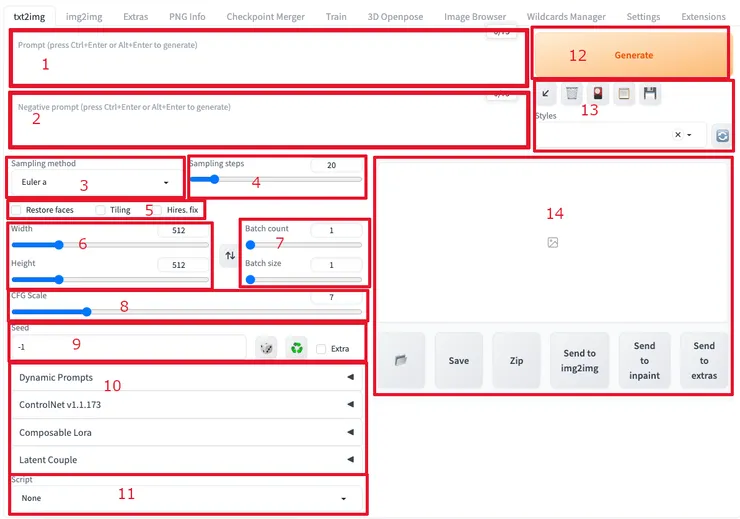This screenshot has width=740, height=519.
Task: Click the Save button
Action: pos(459,360)
